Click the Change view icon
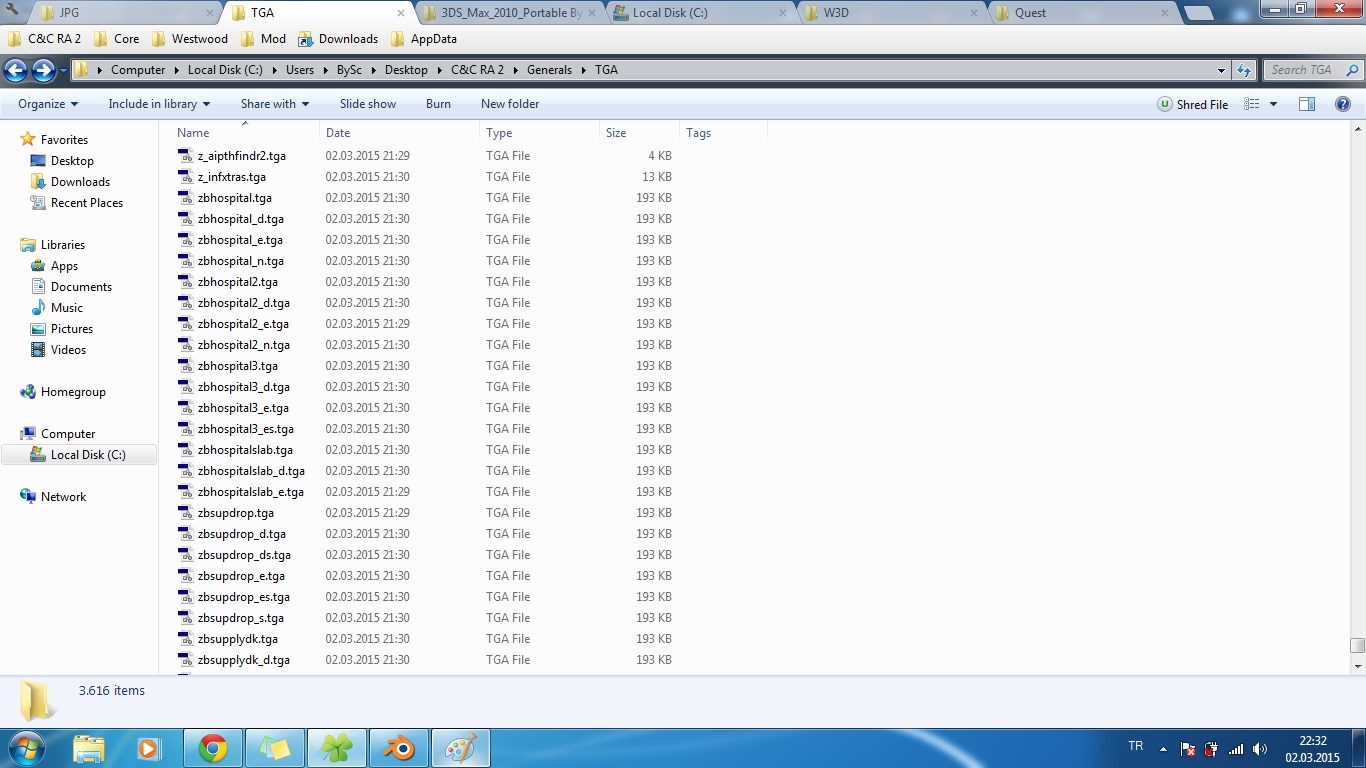Screen dimensions: 1366x768 [1251, 104]
